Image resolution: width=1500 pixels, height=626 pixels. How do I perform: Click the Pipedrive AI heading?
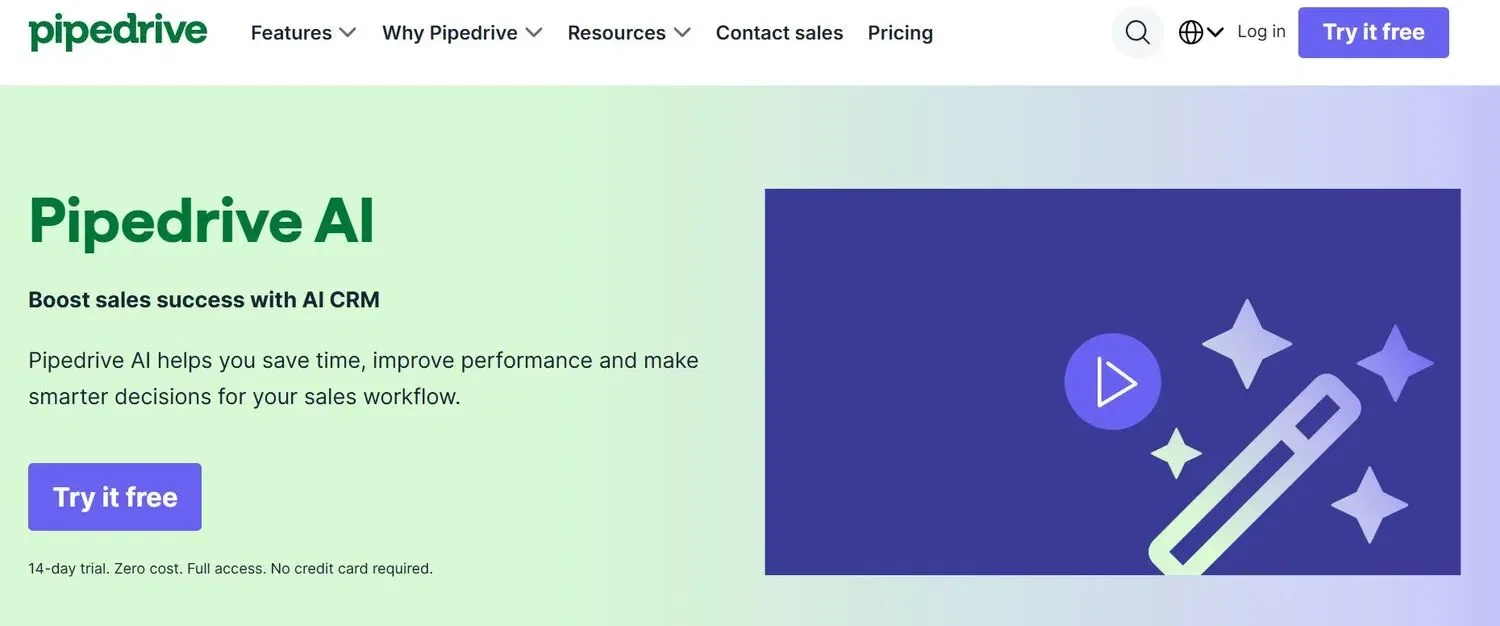click(x=202, y=221)
